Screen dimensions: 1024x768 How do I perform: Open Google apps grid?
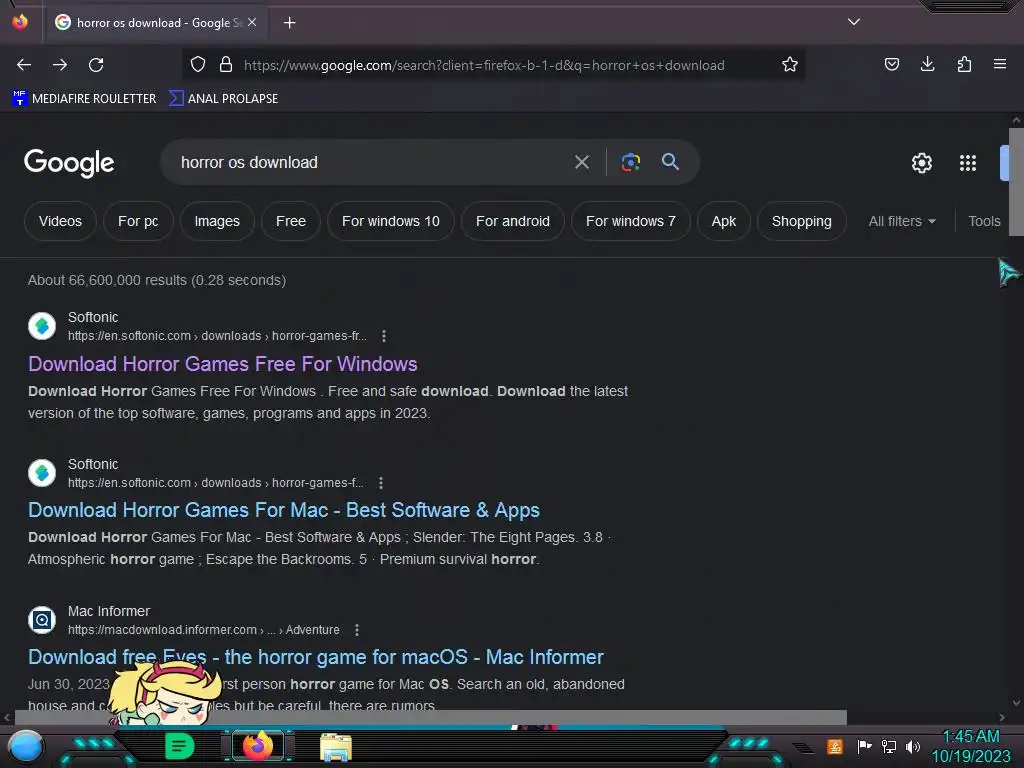(x=968, y=163)
